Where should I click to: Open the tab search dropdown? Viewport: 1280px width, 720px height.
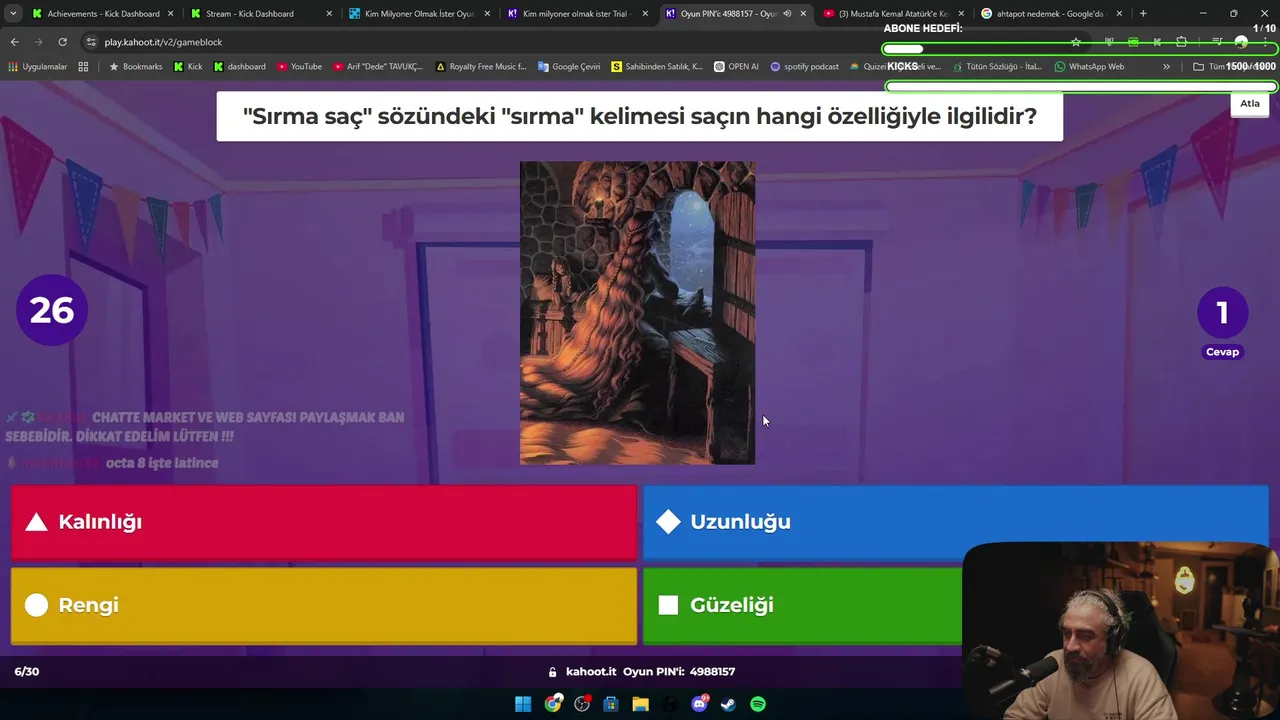pyautogui.click(x=13, y=14)
